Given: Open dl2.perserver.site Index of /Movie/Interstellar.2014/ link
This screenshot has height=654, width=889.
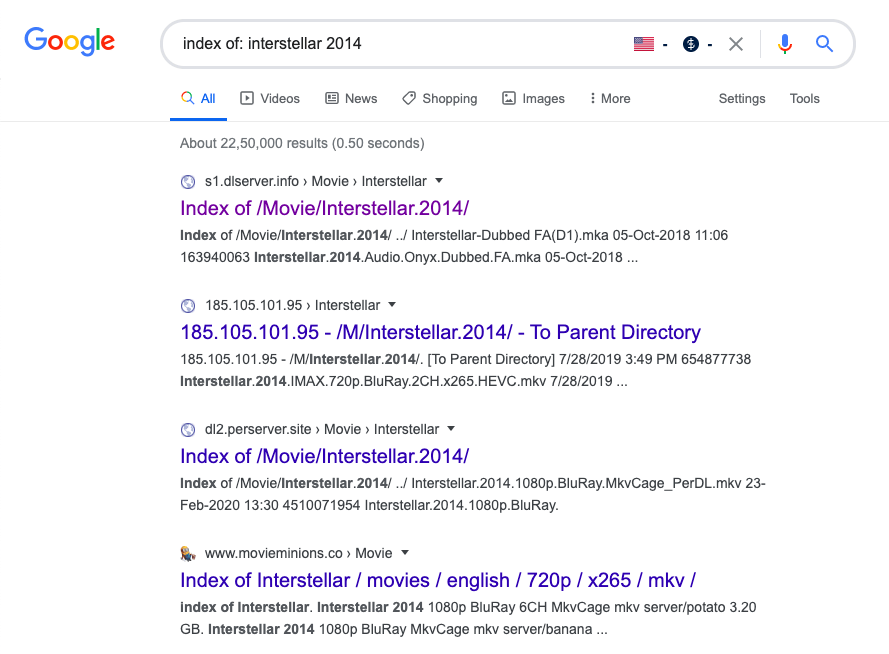Looking at the screenshot, I should click(324, 456).
